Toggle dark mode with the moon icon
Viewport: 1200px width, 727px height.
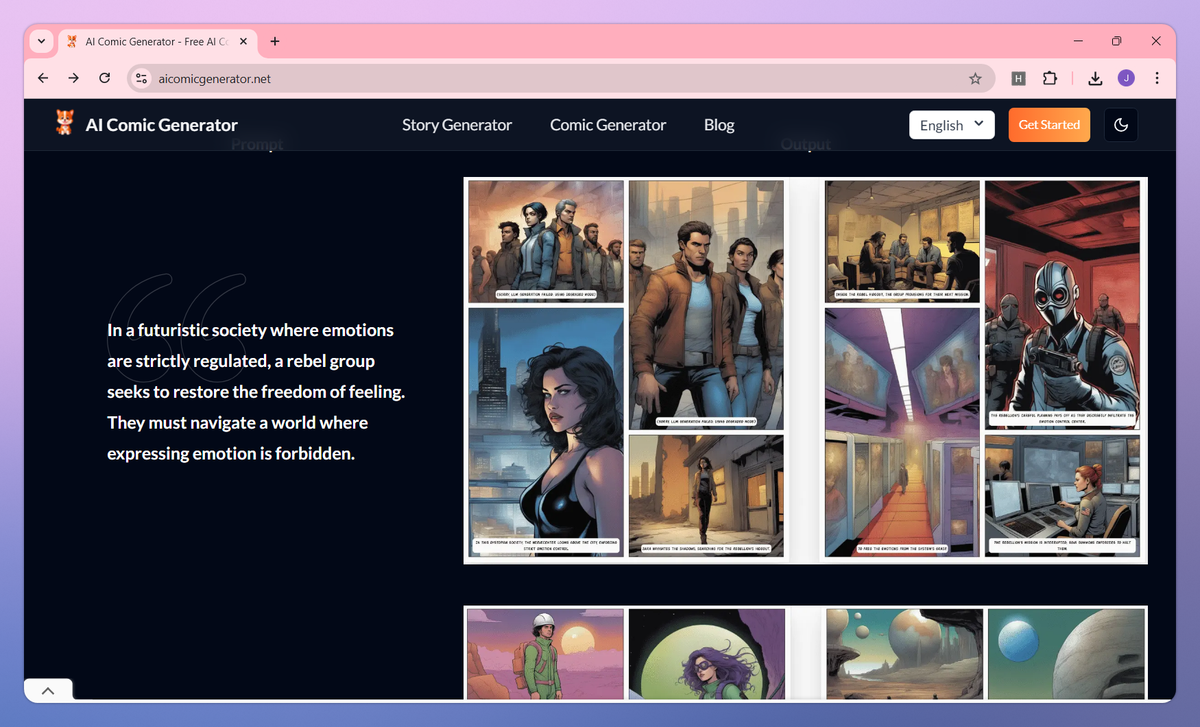click(x=1121, y=124)
